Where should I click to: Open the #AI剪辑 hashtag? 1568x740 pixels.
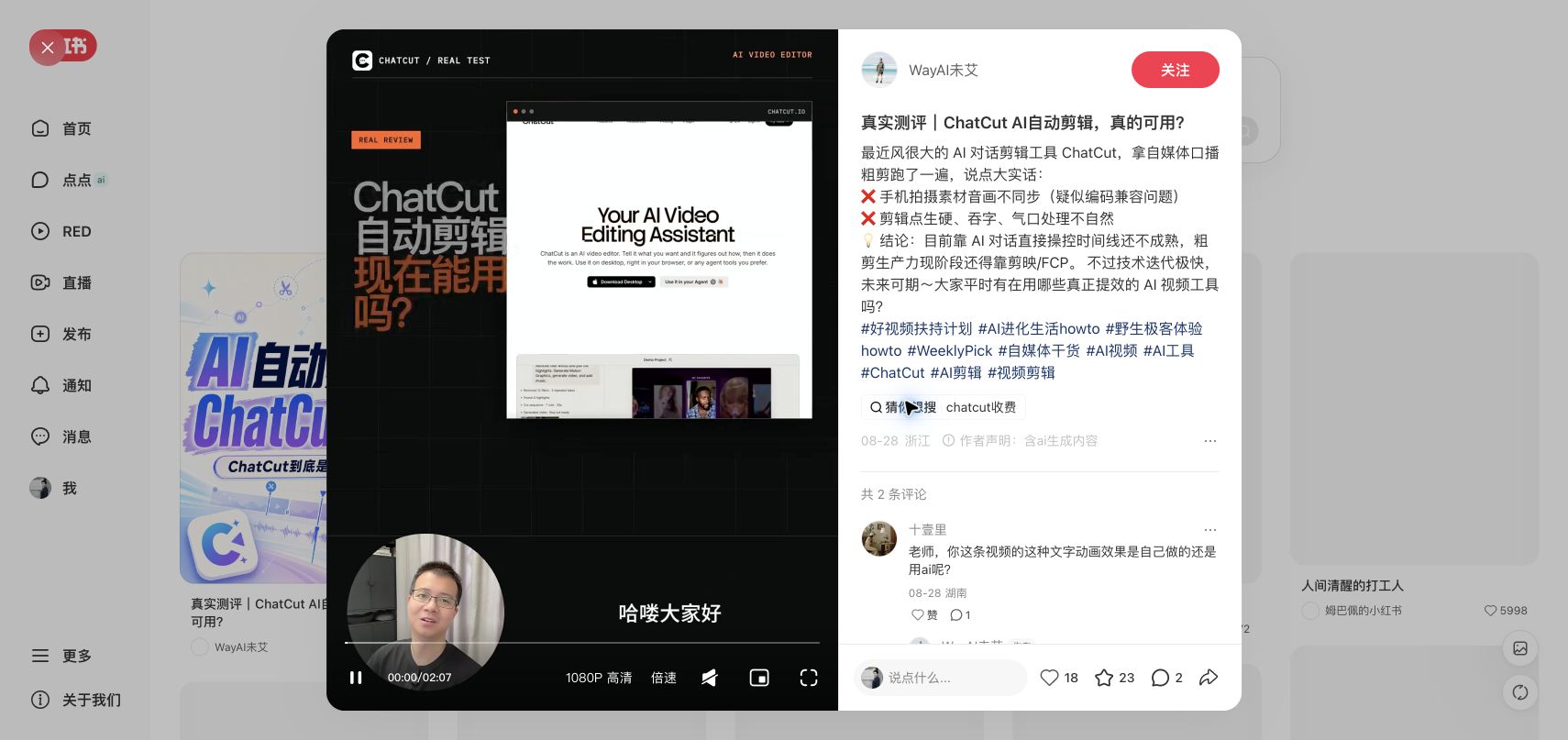[x=956, y=372]
